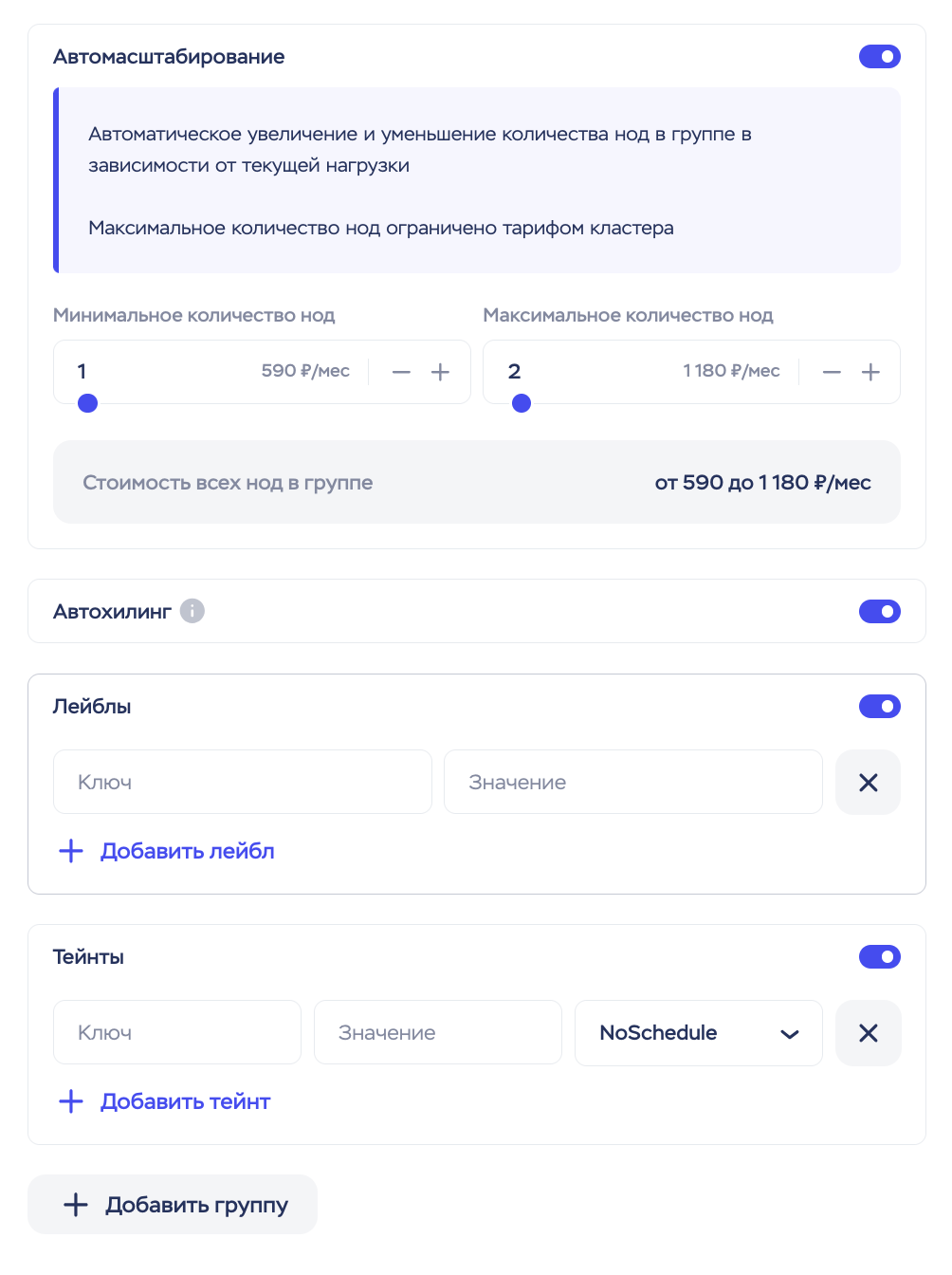Switch off the Тейнты toggle

880,957
